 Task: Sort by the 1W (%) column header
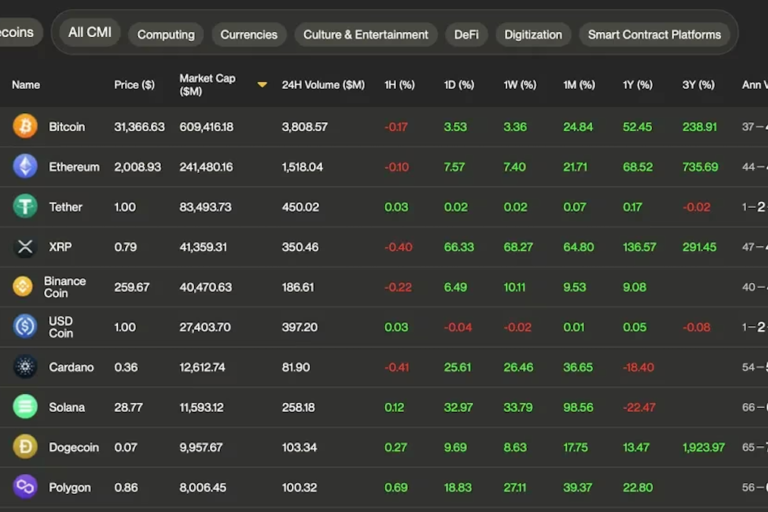(x=520, y=85)
